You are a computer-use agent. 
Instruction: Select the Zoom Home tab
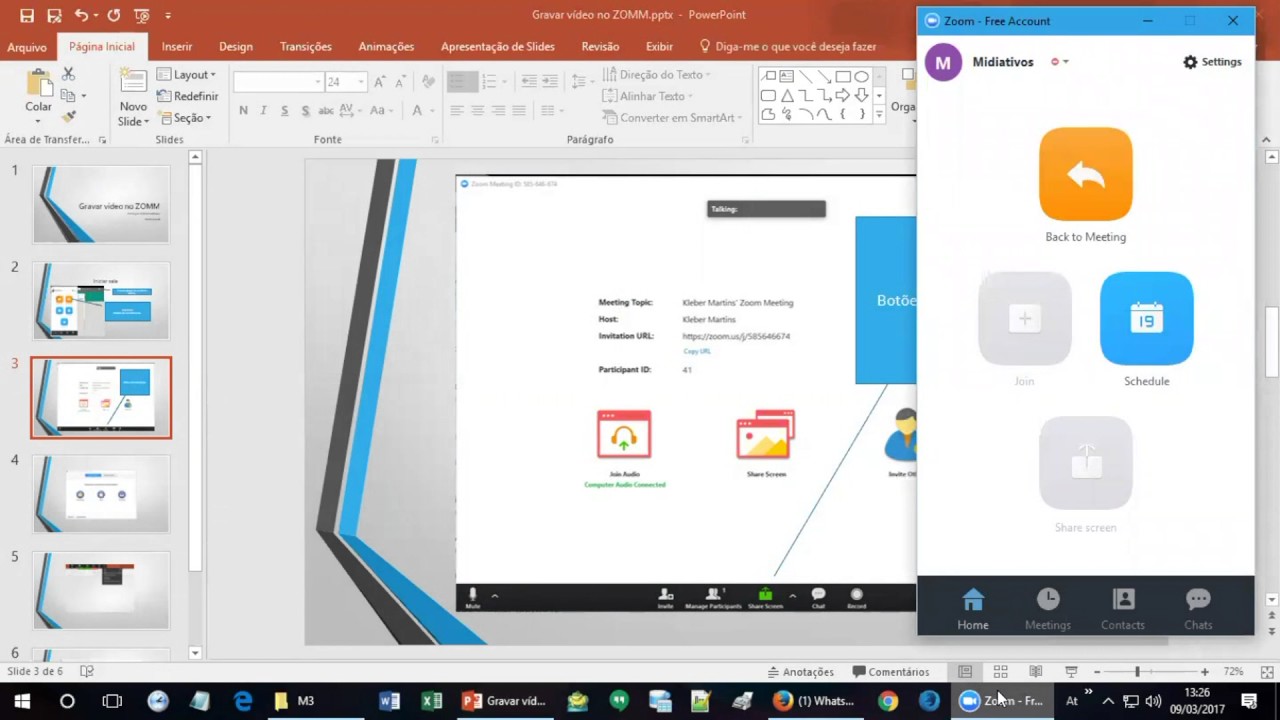click(x=973, y=609)
